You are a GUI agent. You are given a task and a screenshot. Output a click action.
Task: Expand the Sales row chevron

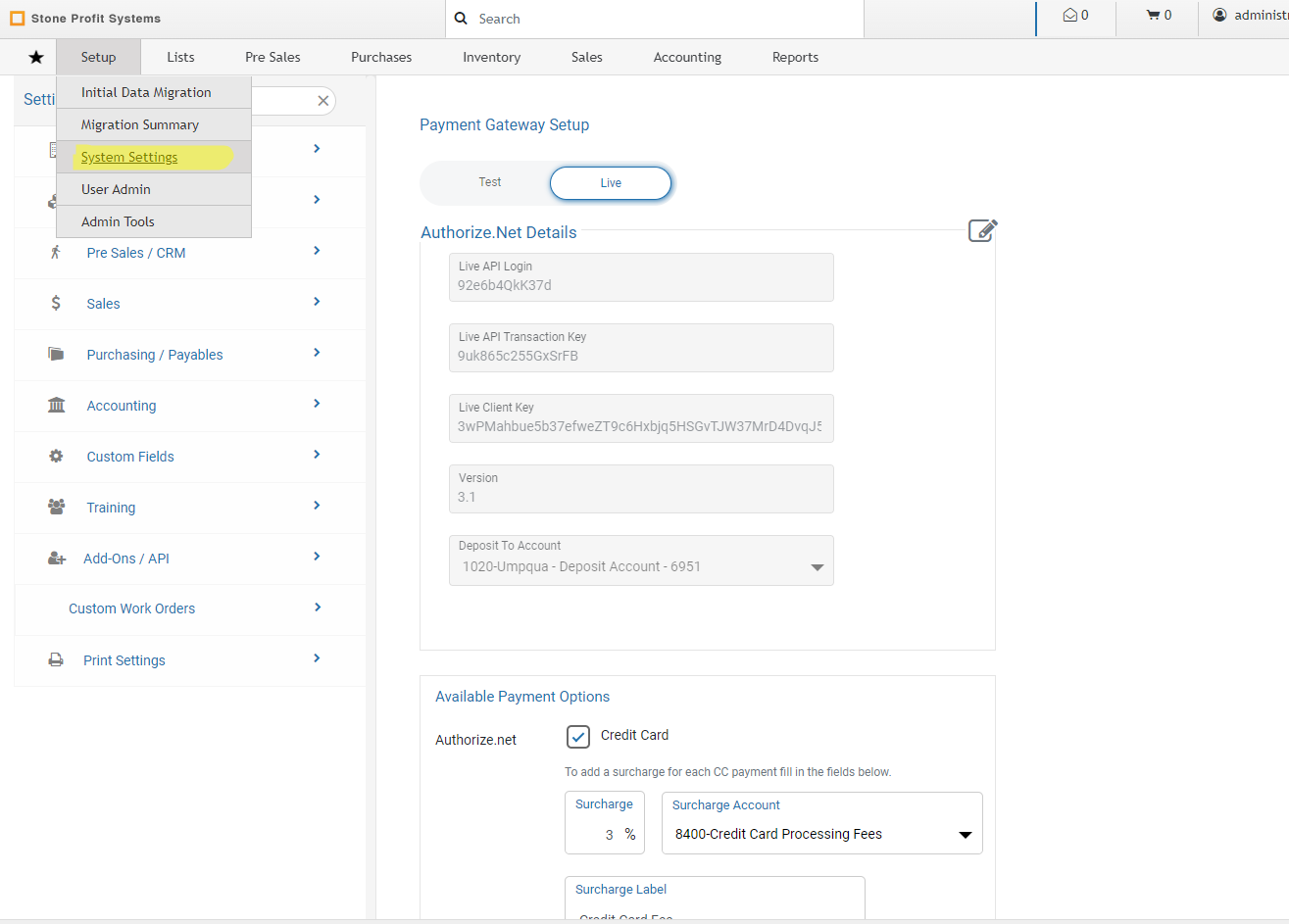317,302
